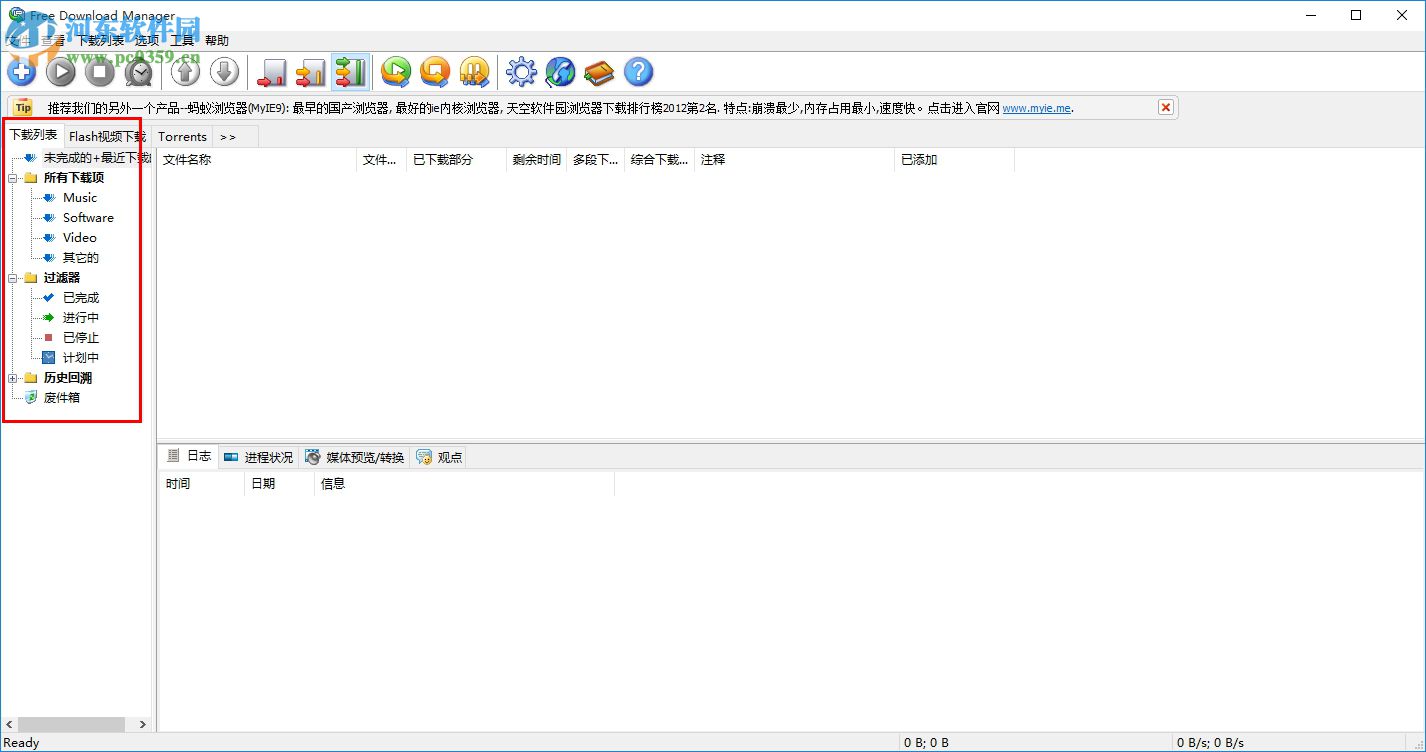The image size is (1426, 752).
Task: Click the stop download icon
Action: (x=99, y=71)
